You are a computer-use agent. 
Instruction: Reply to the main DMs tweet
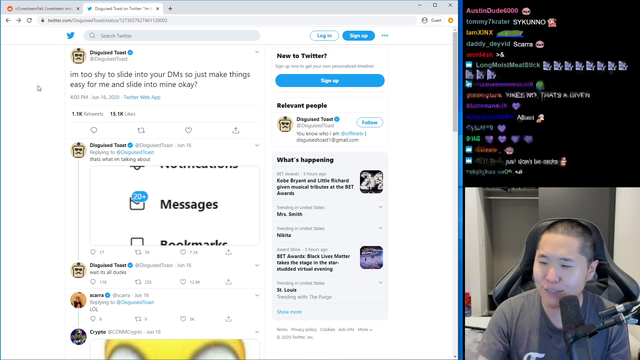(x=94, y=130)
